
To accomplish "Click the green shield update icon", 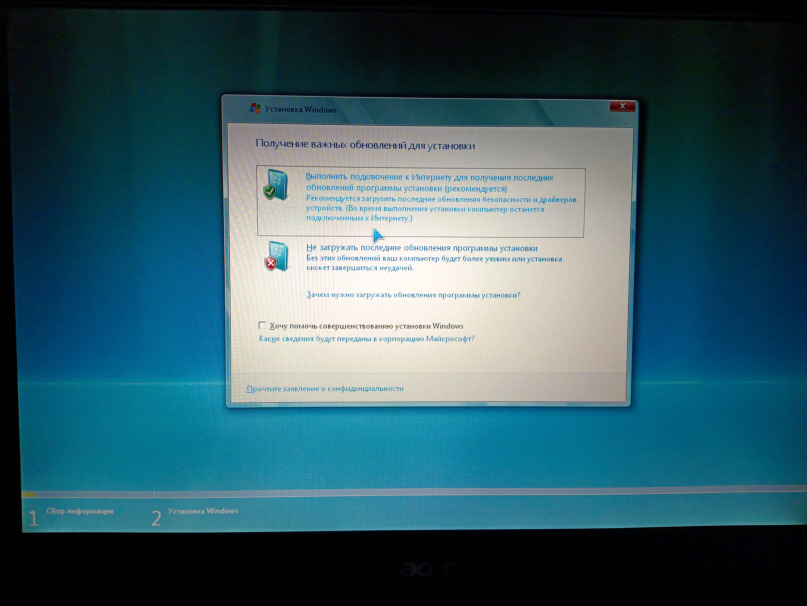I will [x=277, y=185].
